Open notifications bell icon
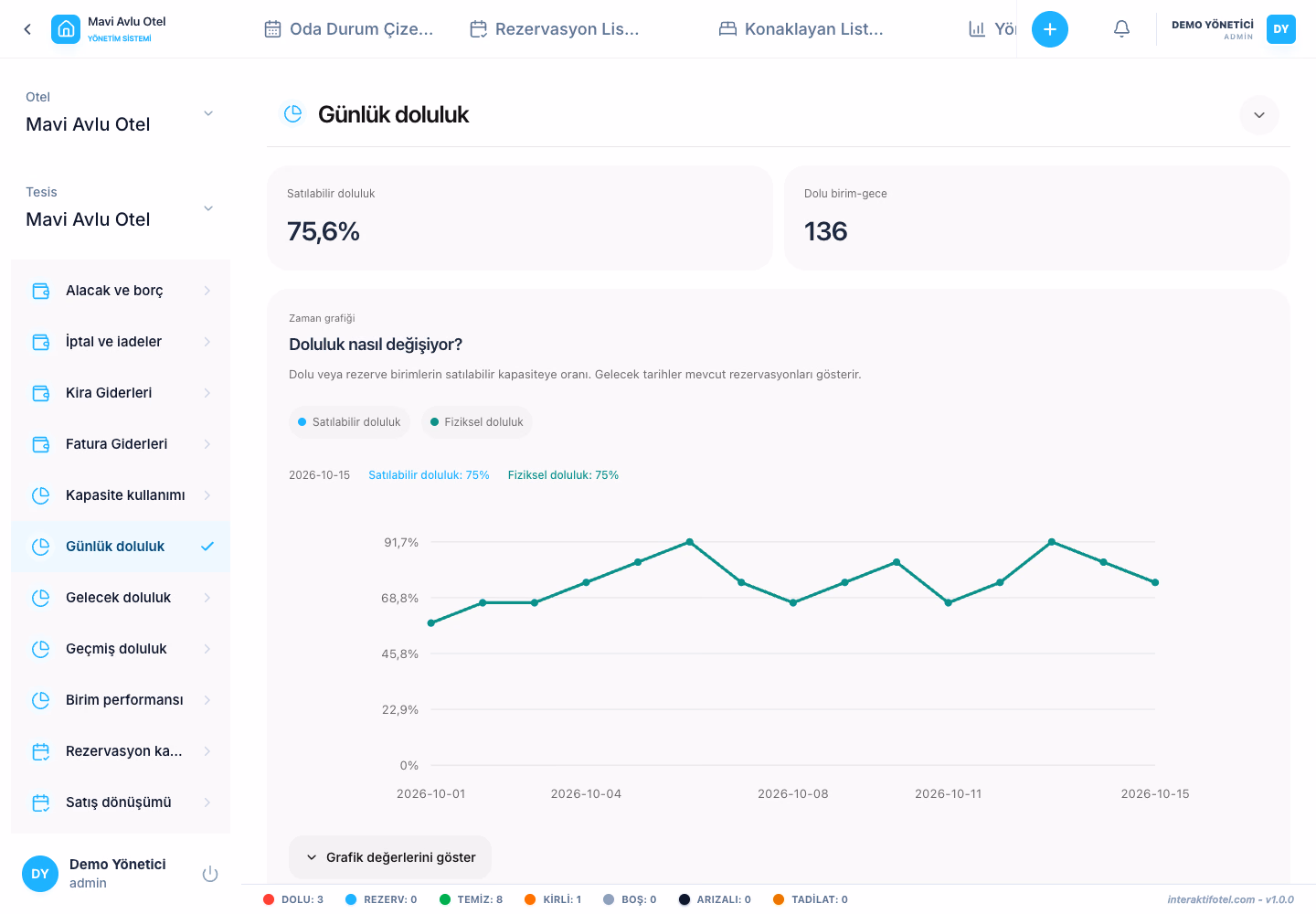Viewport: 1316px width, 914px height. [x=1121, y=29]
